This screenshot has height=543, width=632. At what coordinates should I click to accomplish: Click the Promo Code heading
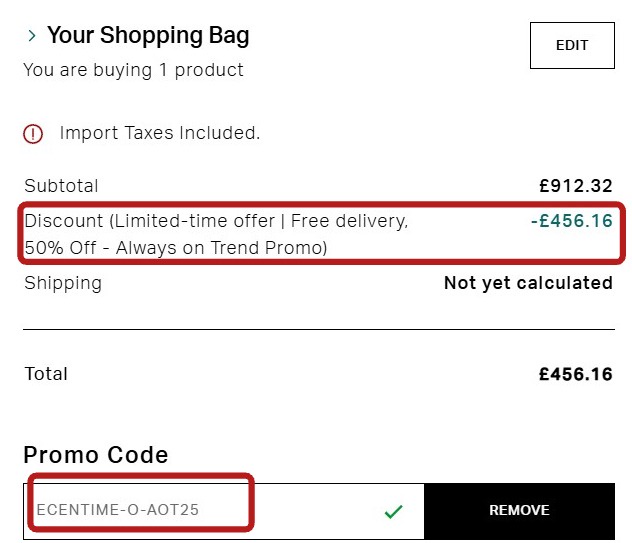(x=96, y=455)
